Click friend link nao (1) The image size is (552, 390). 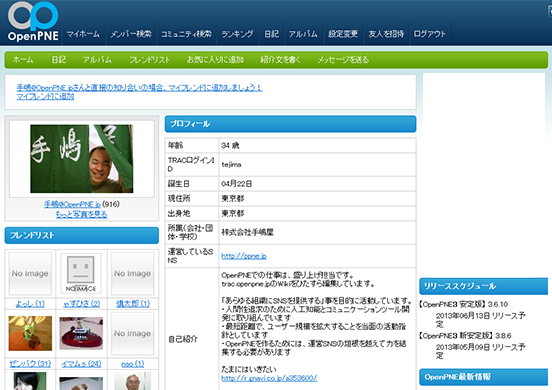point(133,364)
